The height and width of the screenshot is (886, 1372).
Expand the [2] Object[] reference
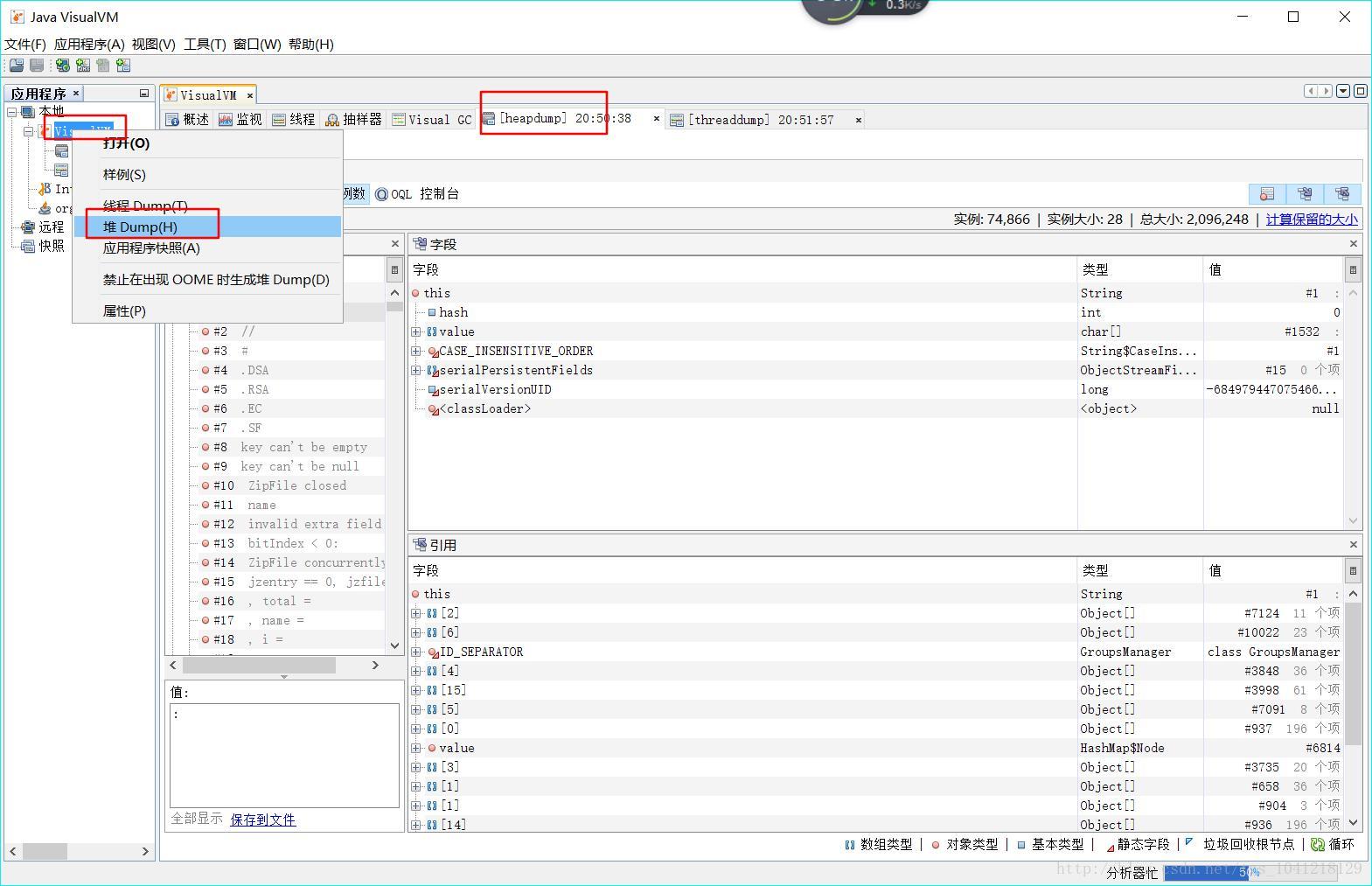click(416, 613)
